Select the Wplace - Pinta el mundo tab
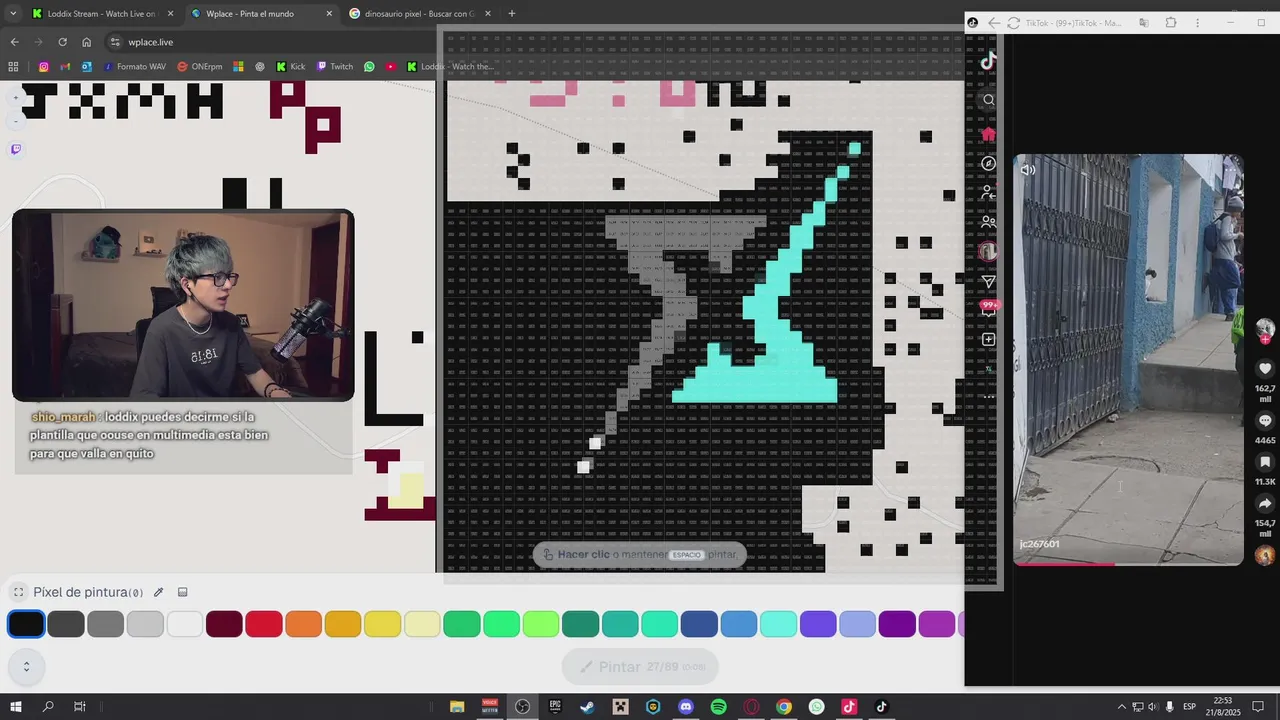1280x720 pixels. [x=260, y=14]
